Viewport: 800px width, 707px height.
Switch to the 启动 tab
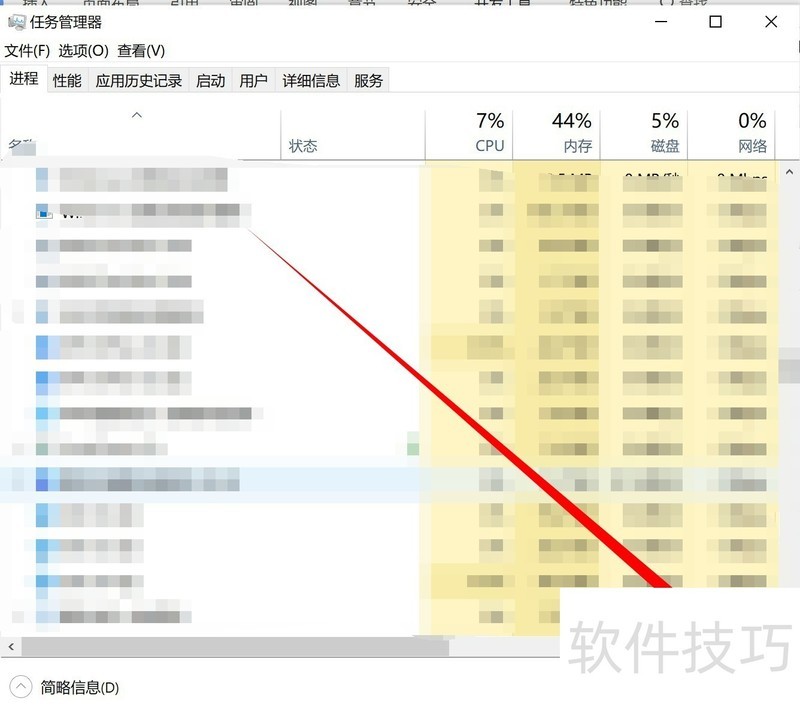click(x=210, y=80)
